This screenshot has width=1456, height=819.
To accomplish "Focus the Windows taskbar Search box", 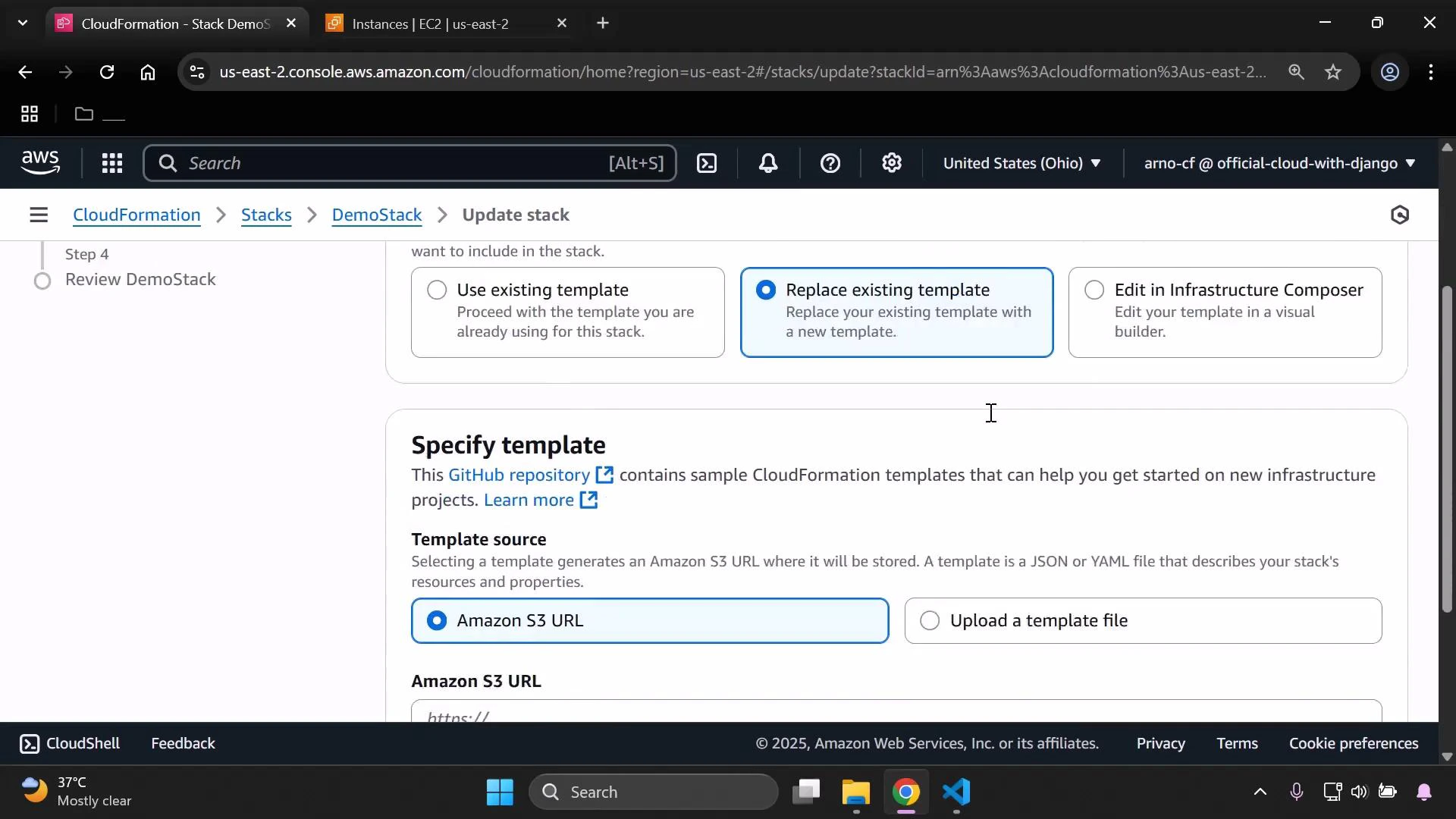I will point(654,792).
